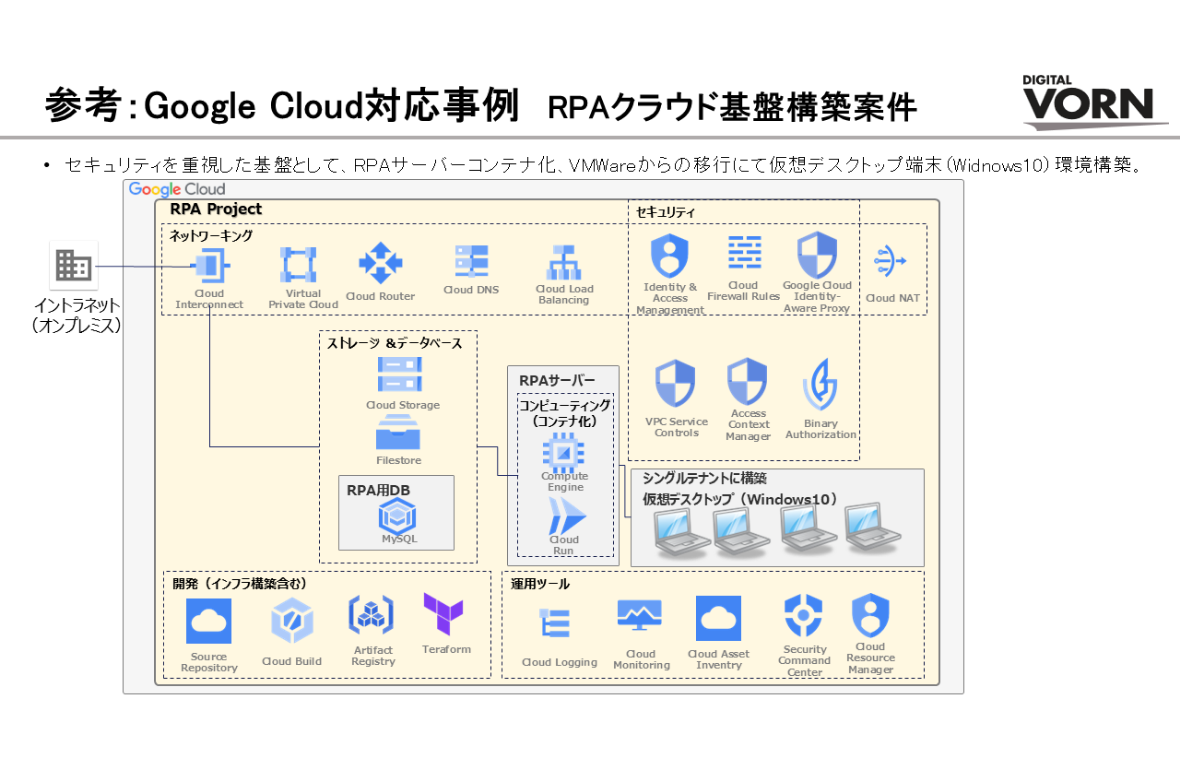Click the Security Command Center icon
The image size is (1180, 760).
pos(803,616)
